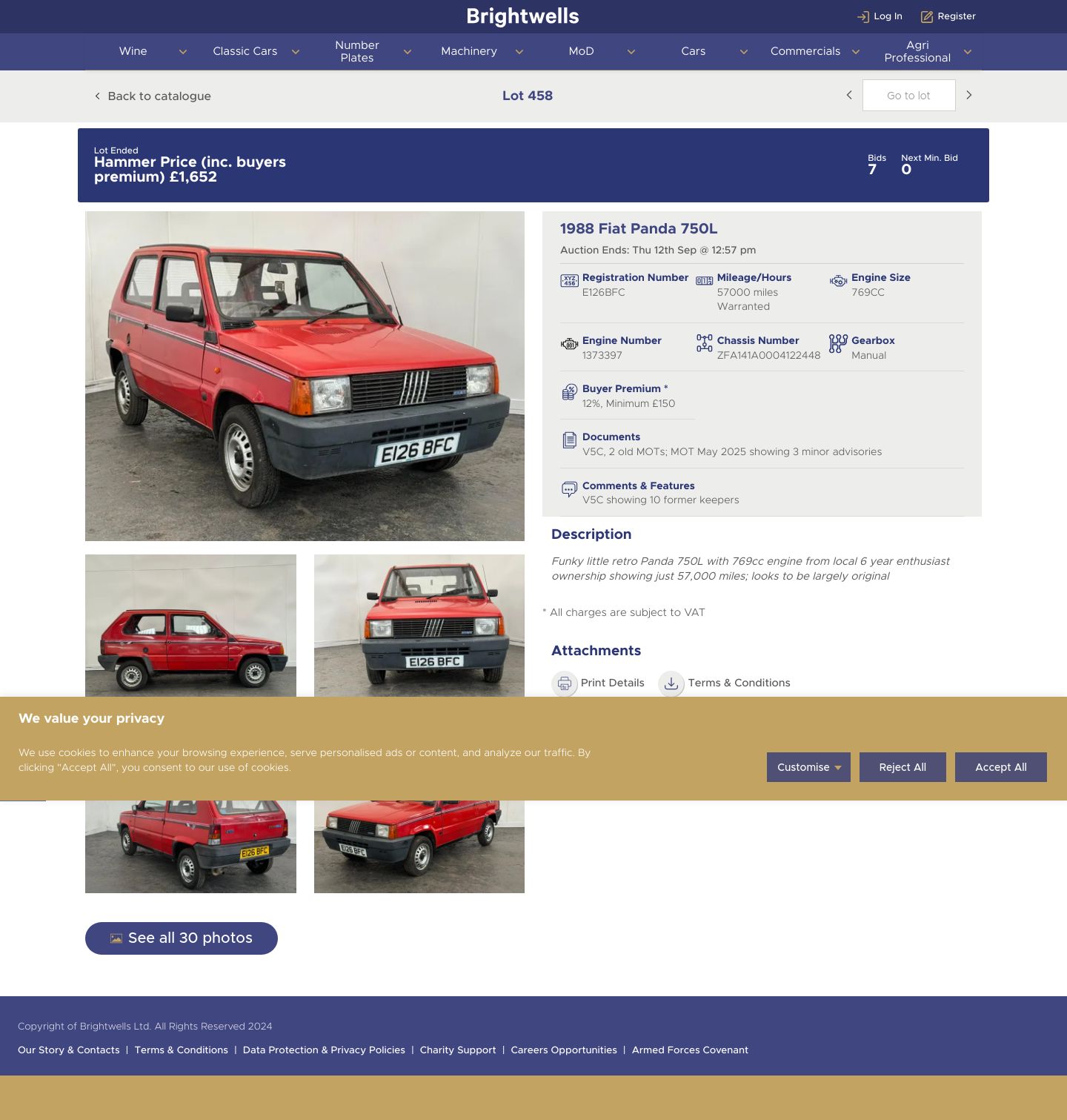Click the Mileage/Hours odometer icon

(x=704, y=281)
